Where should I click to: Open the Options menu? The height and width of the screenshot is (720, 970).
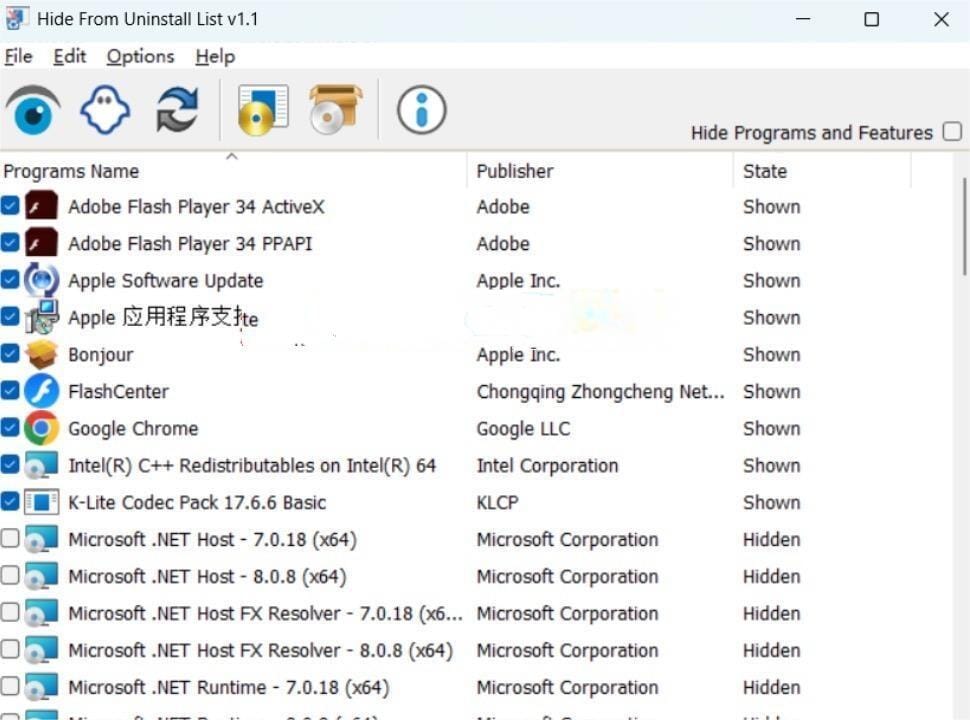click(140, 56)
